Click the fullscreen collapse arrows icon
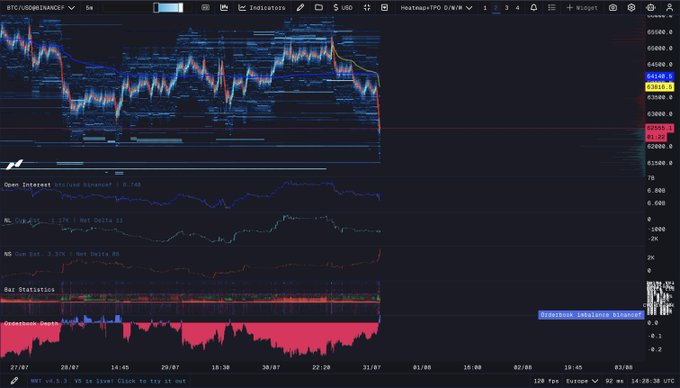Viewport: 680px width, 388px height. pos(367,7)
